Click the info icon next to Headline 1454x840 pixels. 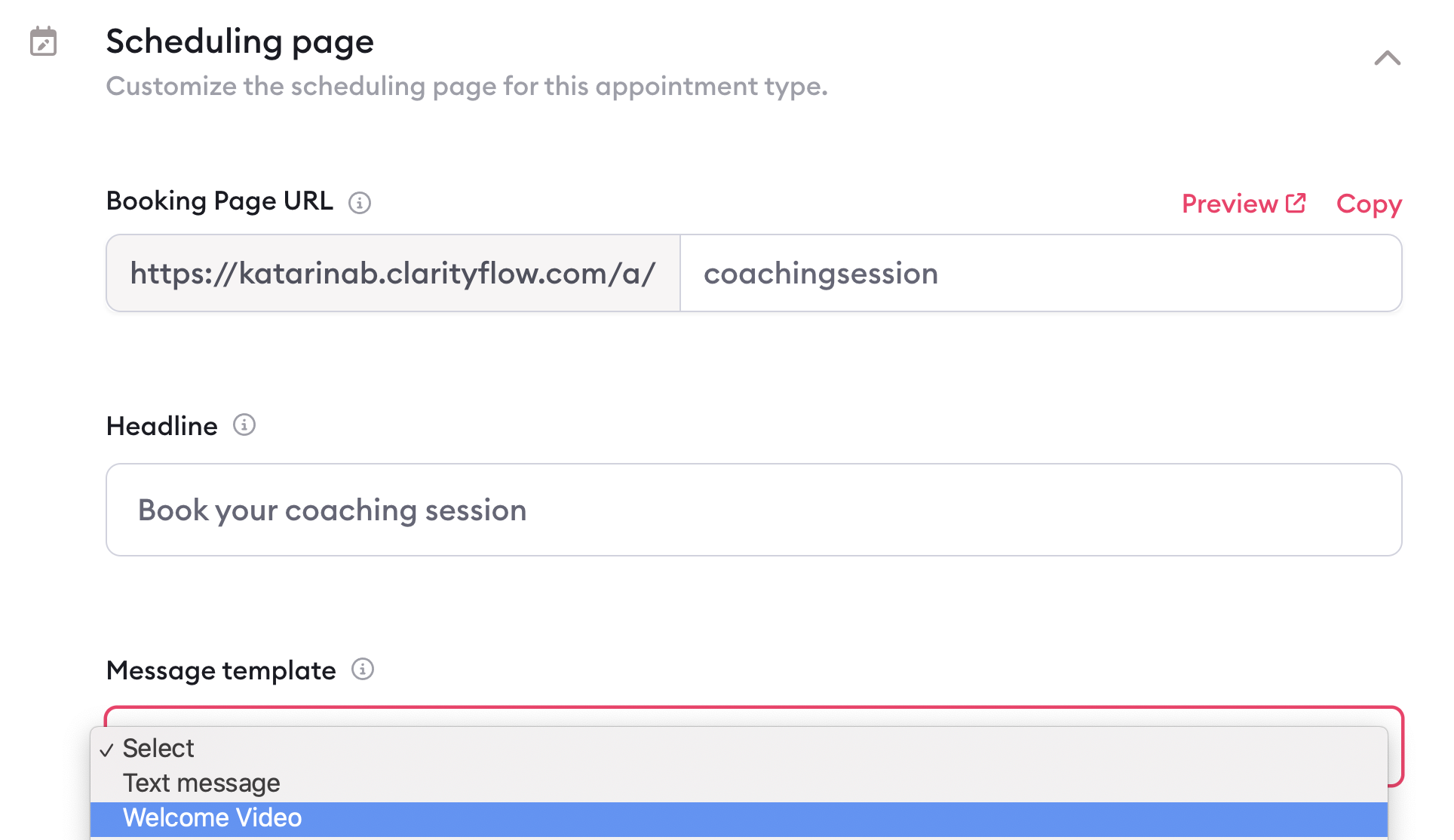tap(244, 425)
